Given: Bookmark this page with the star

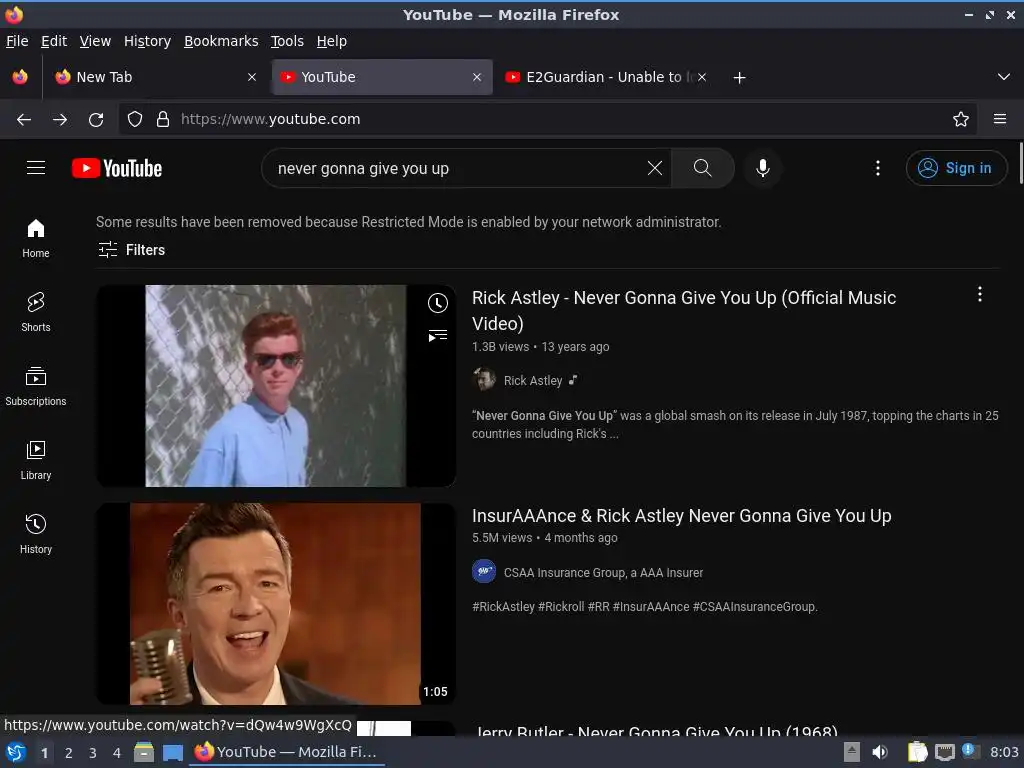Looking at the screenshot, I should click(961, 119).
